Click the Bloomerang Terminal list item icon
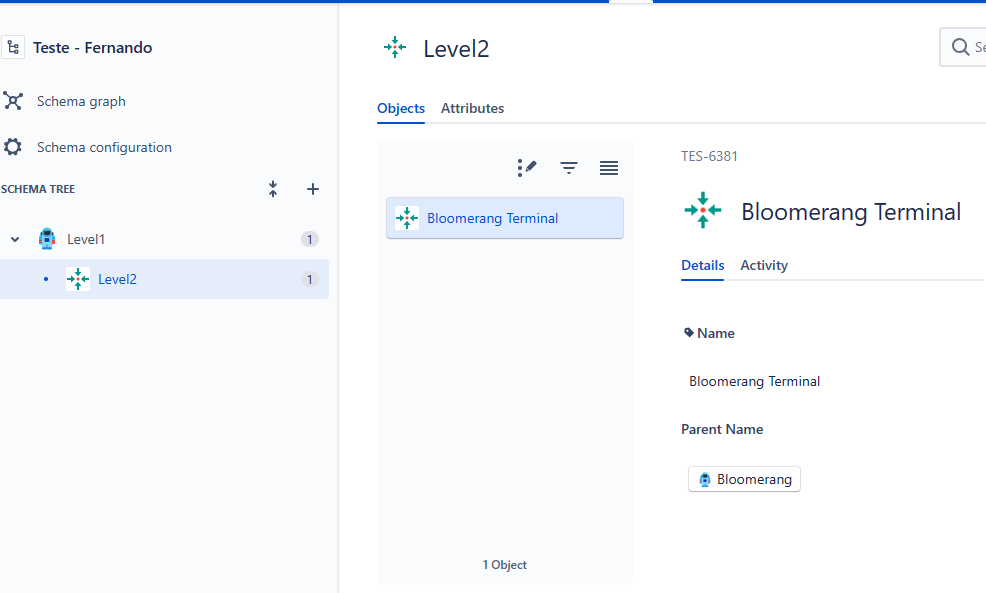Viewport: 986px width, 593px height. 407,218
